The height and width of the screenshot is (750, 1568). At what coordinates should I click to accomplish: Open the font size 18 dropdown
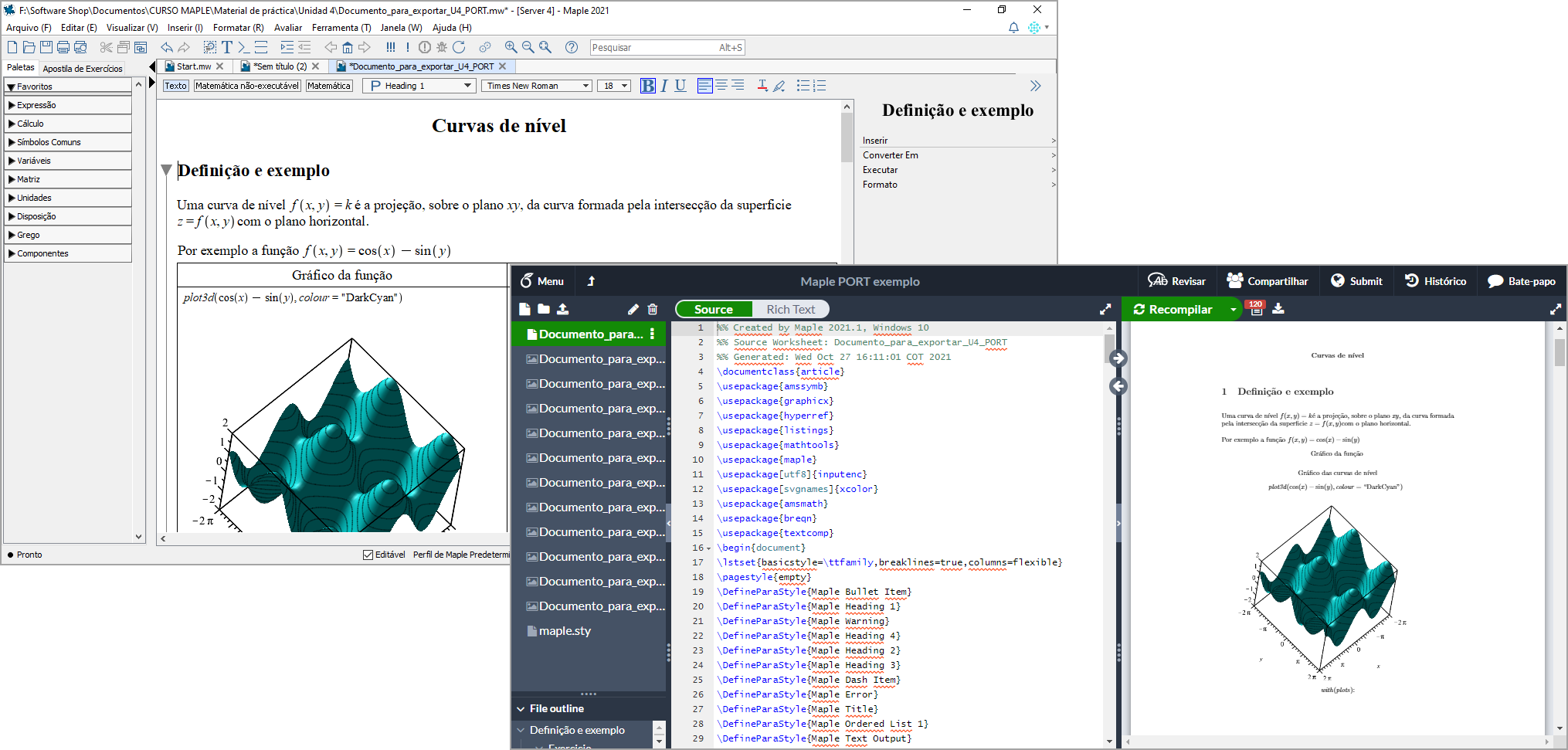click(x=614, y=86)
